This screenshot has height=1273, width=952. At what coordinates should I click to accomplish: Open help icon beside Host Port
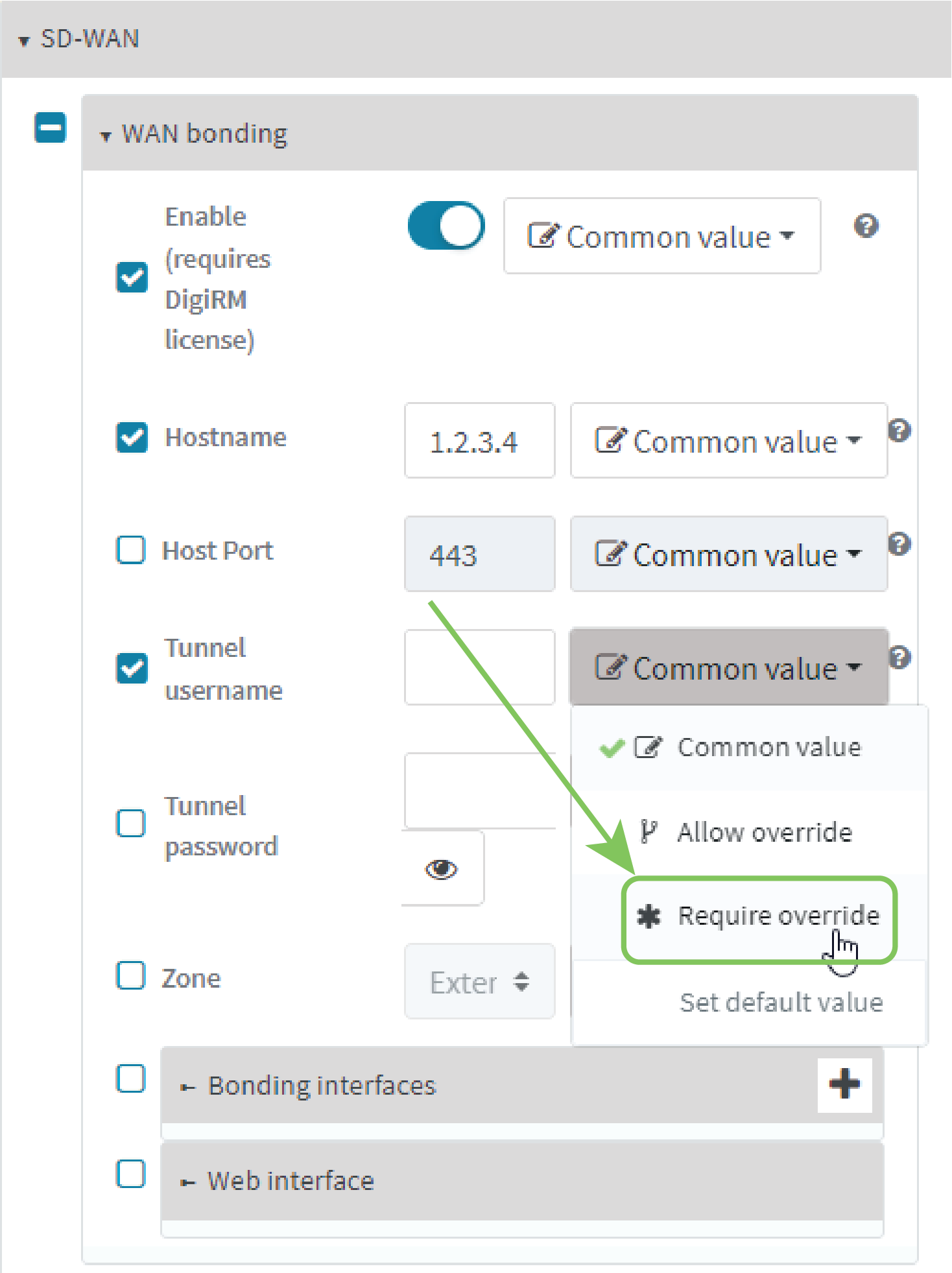pos(900,544)
